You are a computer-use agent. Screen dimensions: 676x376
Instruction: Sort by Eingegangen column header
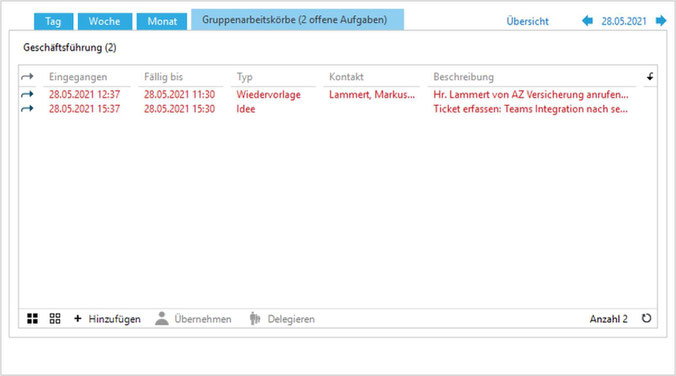(x=78, y=77)
